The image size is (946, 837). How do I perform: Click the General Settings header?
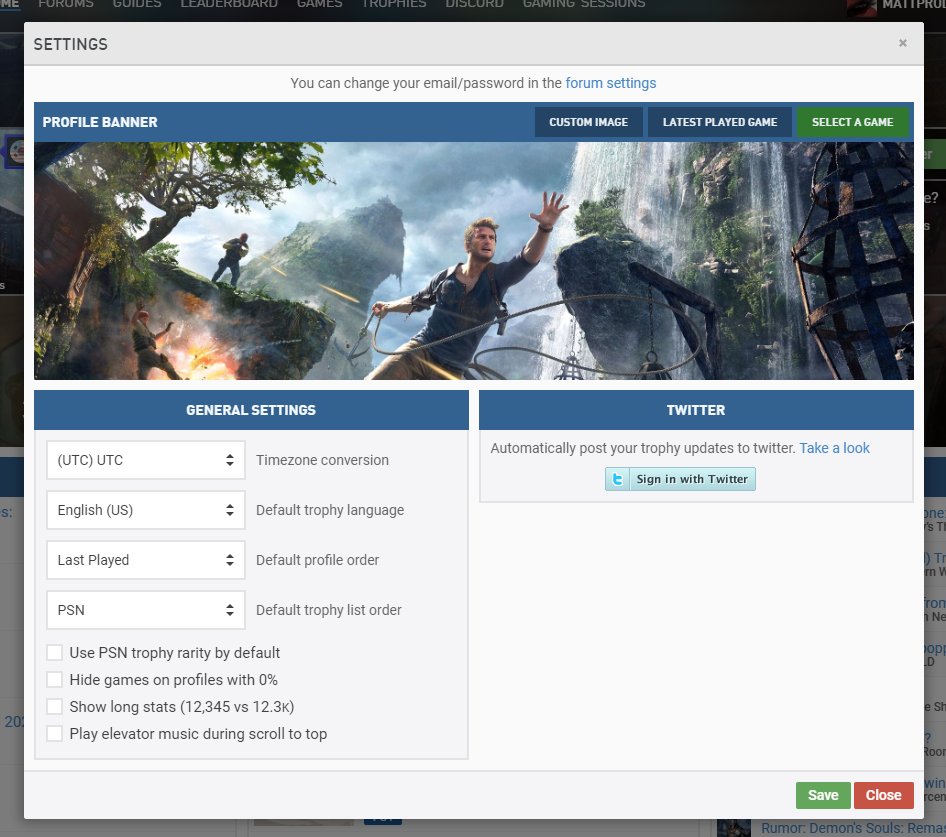[251, 410]
